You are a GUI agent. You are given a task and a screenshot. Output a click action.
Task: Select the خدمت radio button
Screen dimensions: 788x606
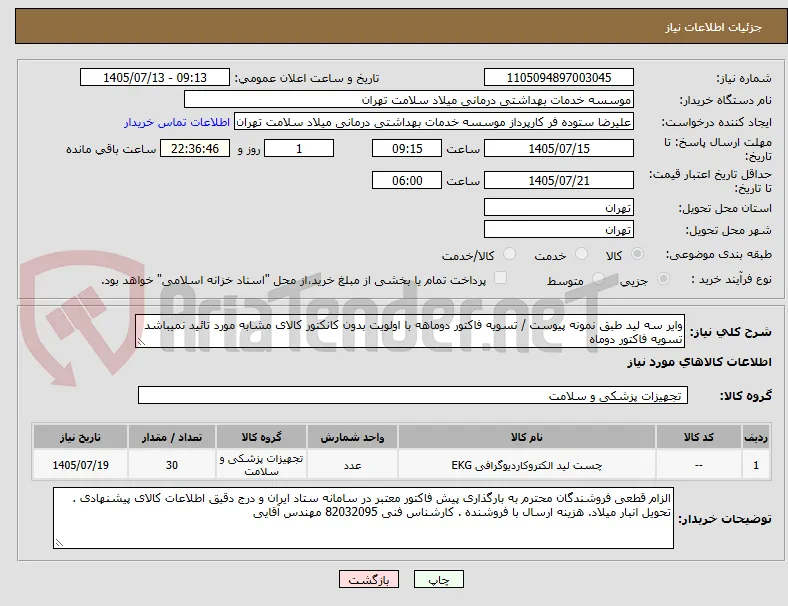point(581,254)
